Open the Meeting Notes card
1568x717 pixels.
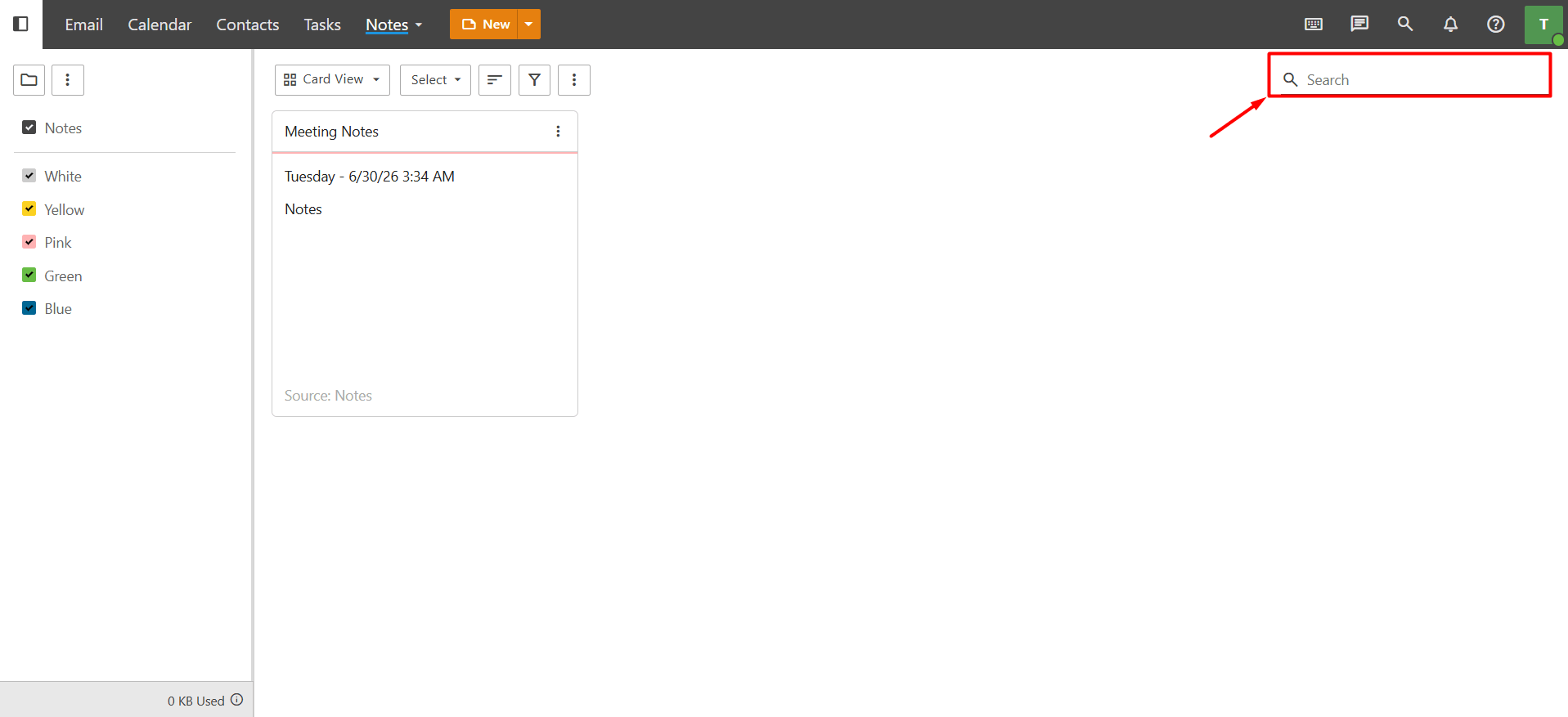coord(425,263)
